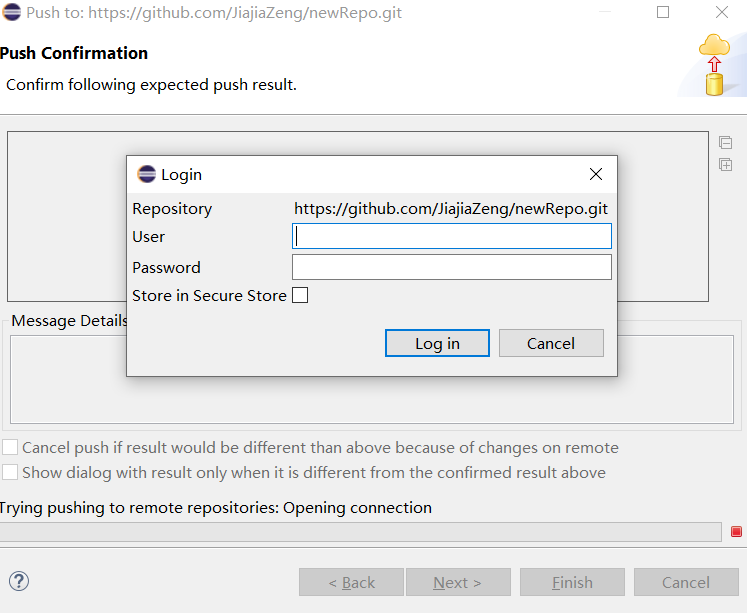Focus the Password input field
This screenshot has height=613, width=747.
[x=452, y=267]
